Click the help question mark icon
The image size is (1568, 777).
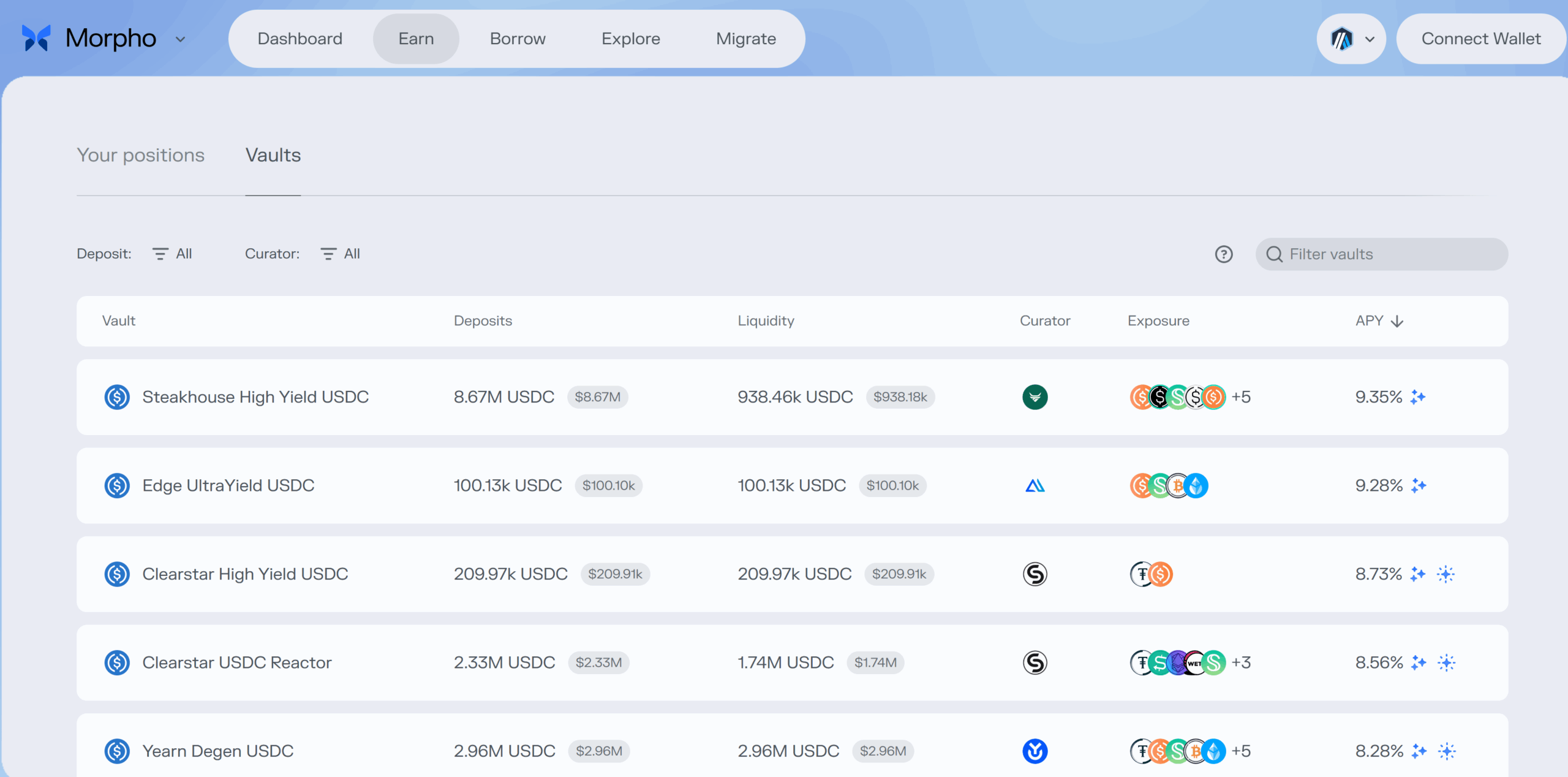tap(1223, 254)
